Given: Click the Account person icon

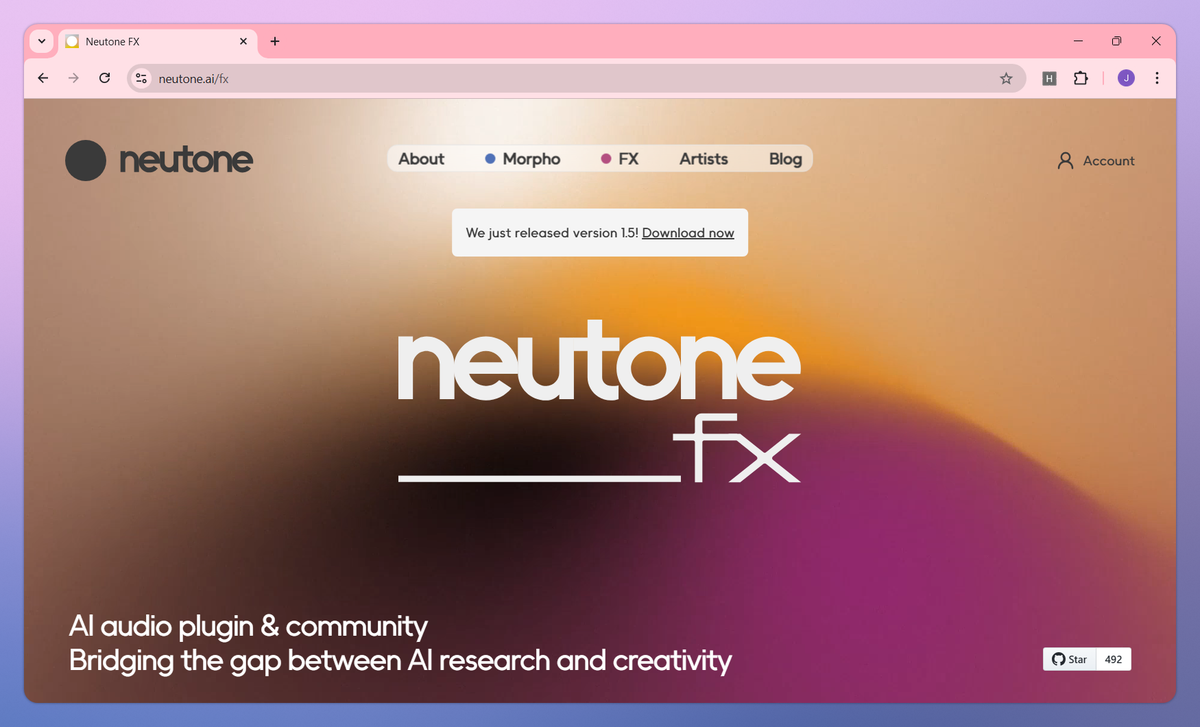Looking at the screenshot, I should [1066, 160].
